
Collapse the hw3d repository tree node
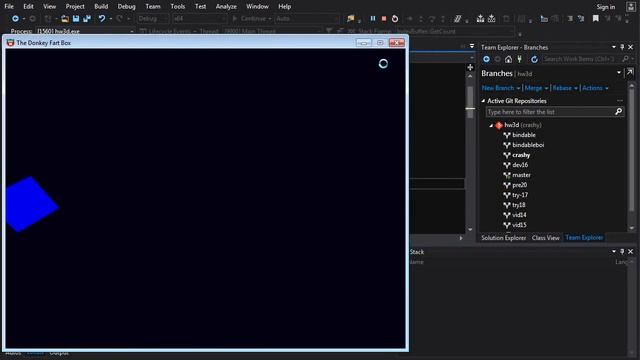point(491,125)
